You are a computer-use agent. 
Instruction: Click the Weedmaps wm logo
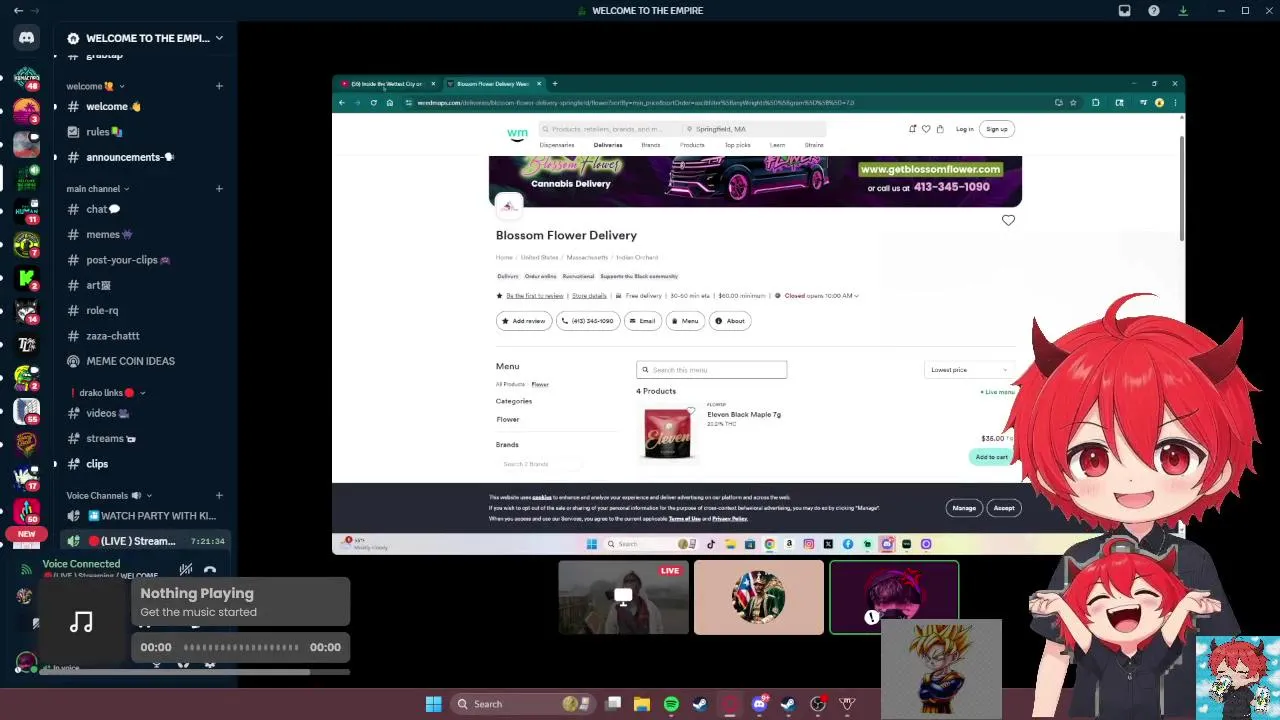517,132
